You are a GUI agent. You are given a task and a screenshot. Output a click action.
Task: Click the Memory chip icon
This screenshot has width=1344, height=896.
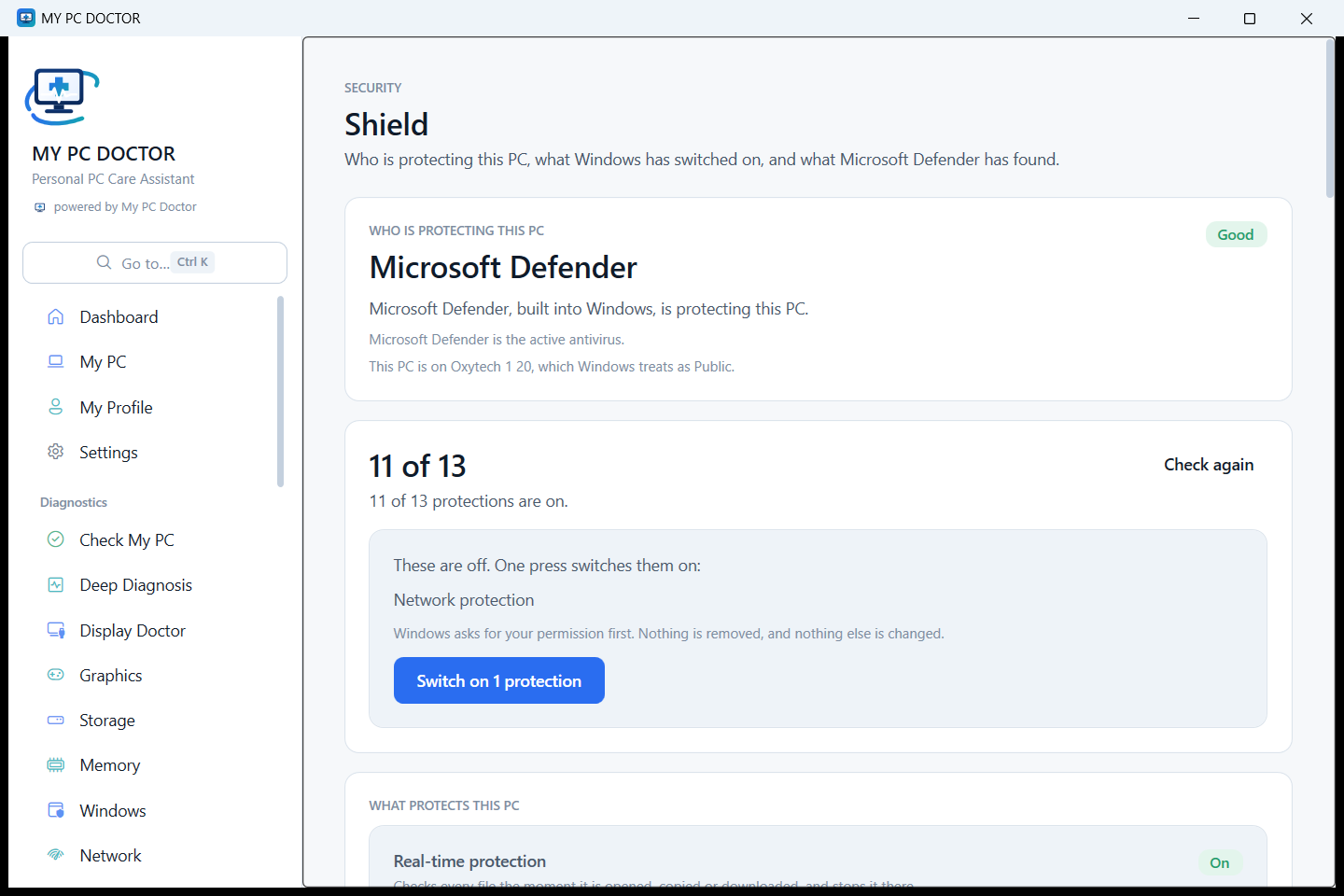56,765
